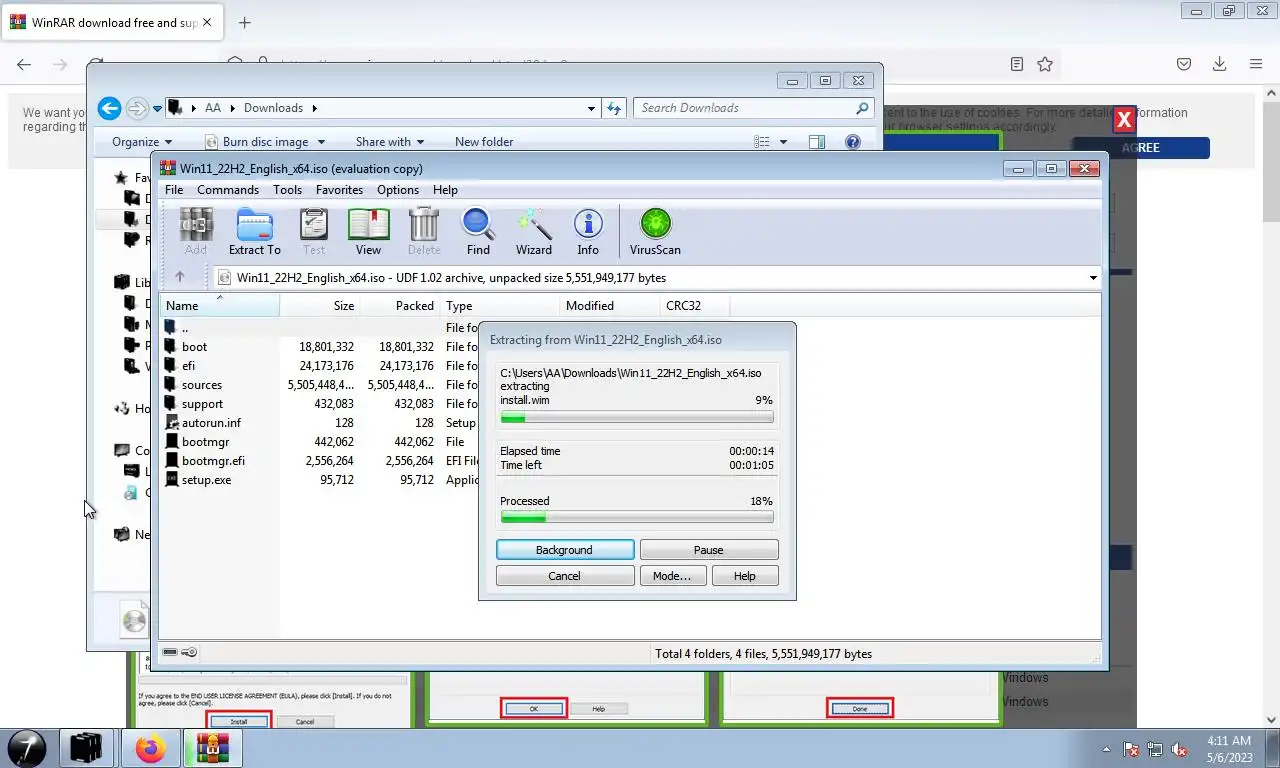Toggle the Explorer preview pane icon
The image size is (1280, 768).
(817, 142)
